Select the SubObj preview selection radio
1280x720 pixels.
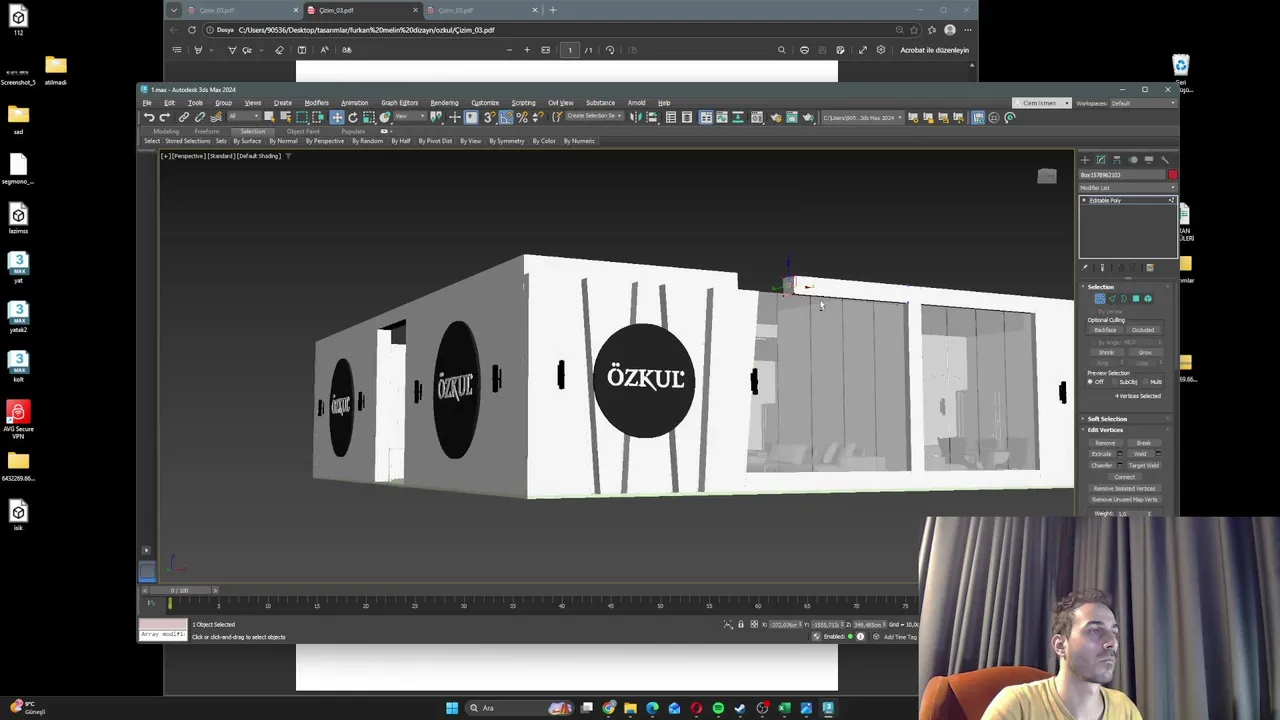pos(1115,382)
